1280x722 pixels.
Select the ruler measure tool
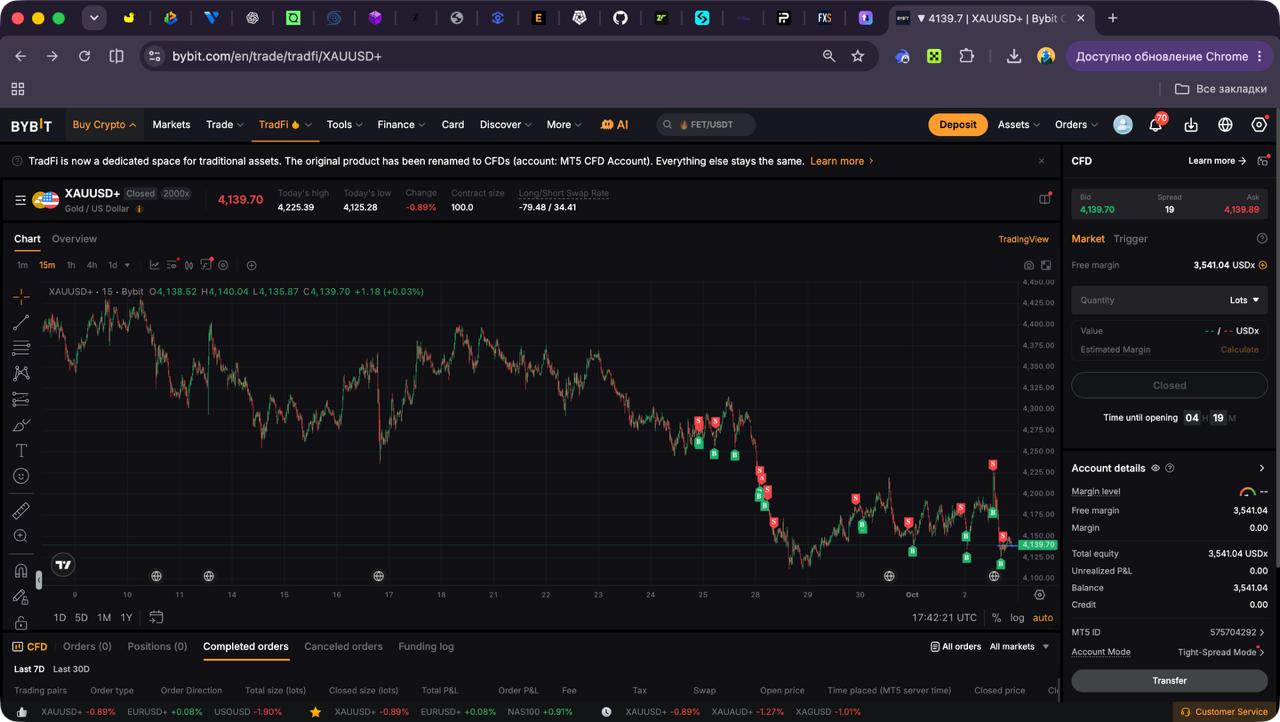point(21,511)
